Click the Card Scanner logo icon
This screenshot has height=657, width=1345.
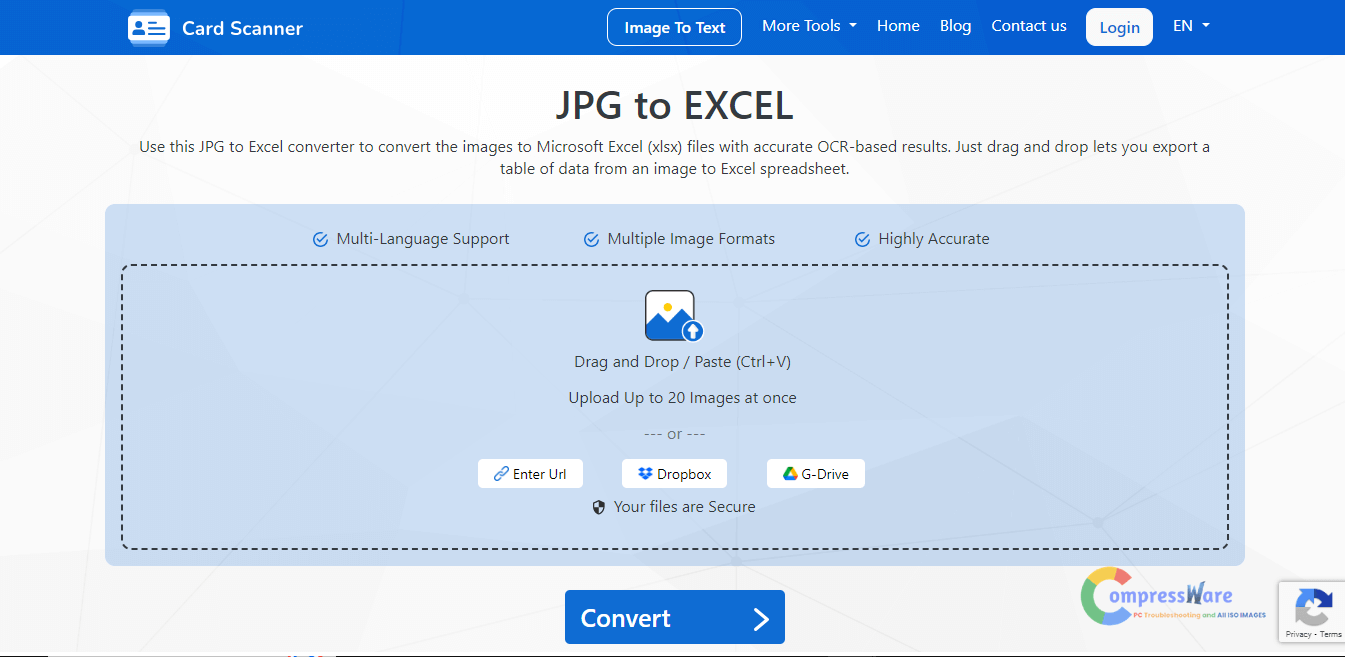(x=149, y=27)
